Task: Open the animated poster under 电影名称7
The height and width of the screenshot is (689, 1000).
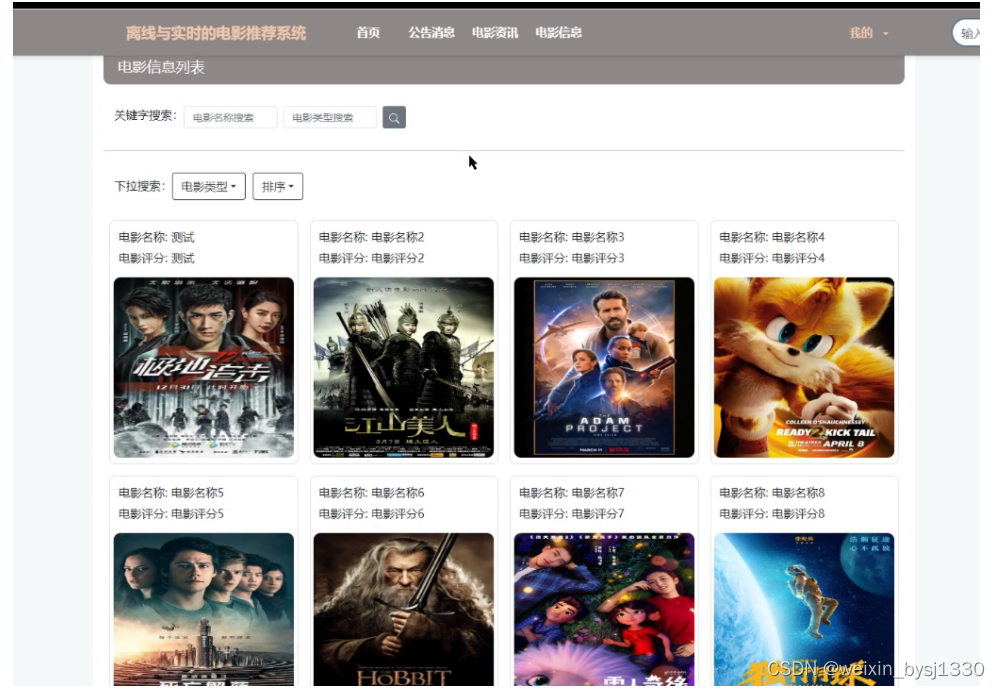Action: 604,609
